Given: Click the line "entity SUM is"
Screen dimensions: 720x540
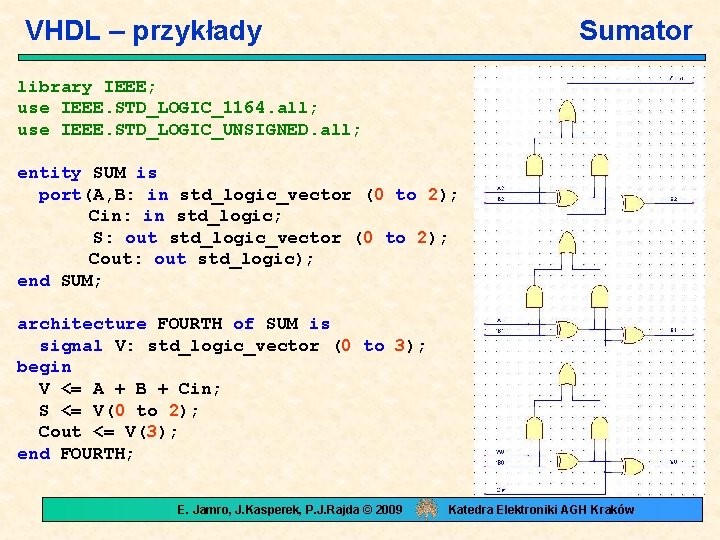Looking at the screenshot, I should click(87, 173).
